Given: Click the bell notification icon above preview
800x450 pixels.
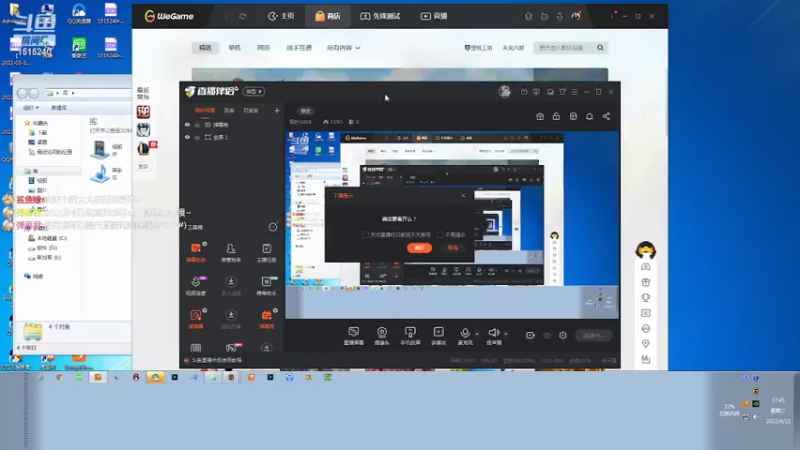Looking at the screenshot, I should coord(589,116).
